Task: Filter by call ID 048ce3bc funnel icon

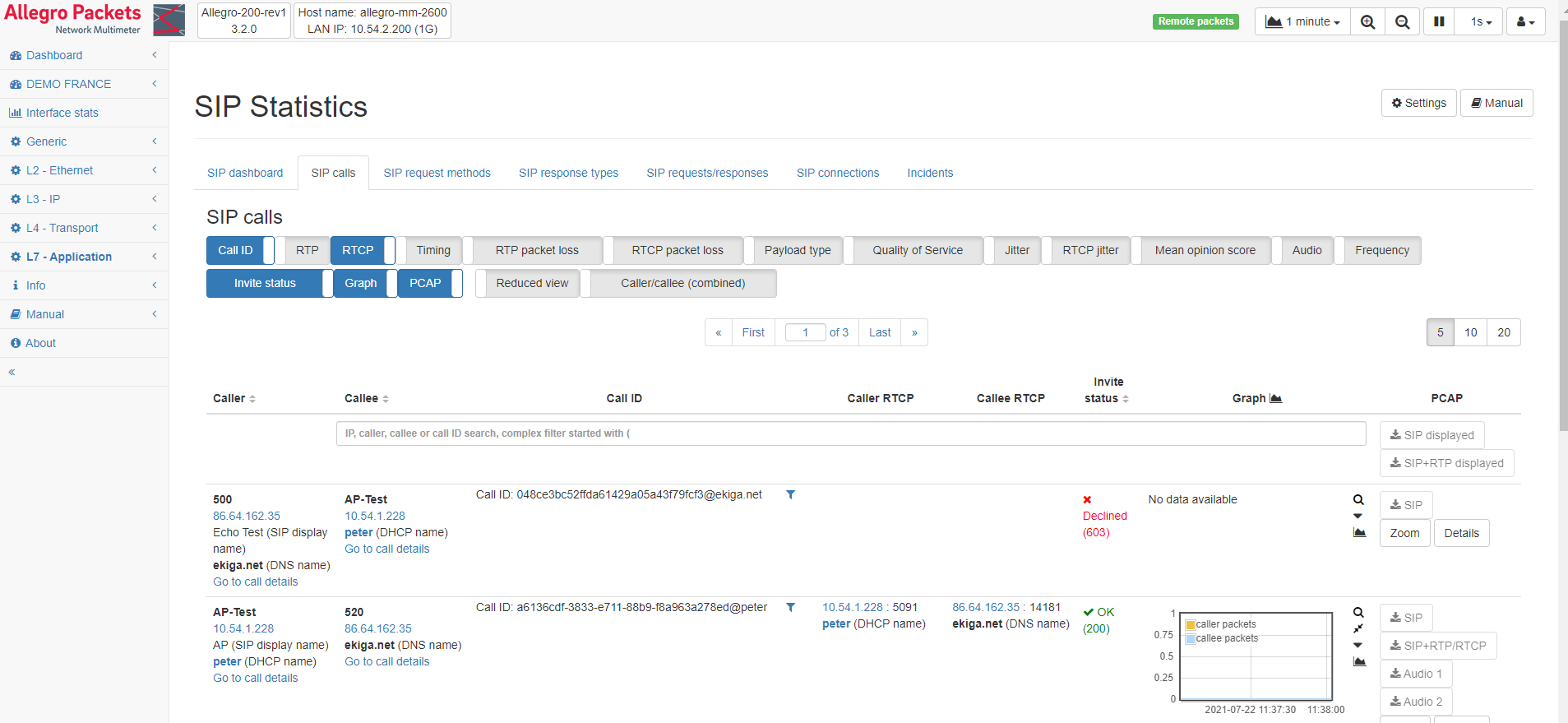Action: (x=791, y=494)
